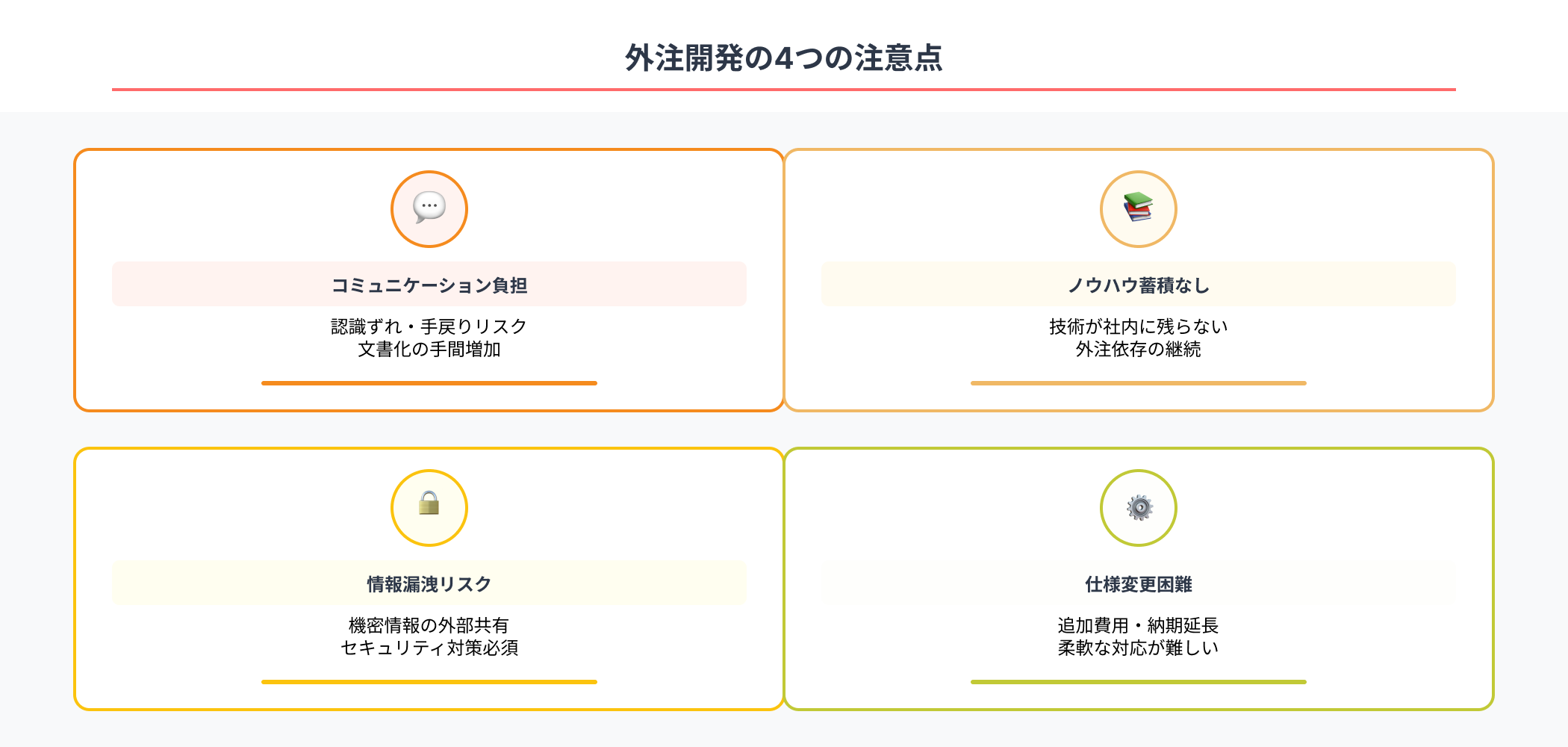Select the ノウハウ蓄積なし heading
Image resolution: width=1568 pixels, height=747 pixels.
point(1138,285)
